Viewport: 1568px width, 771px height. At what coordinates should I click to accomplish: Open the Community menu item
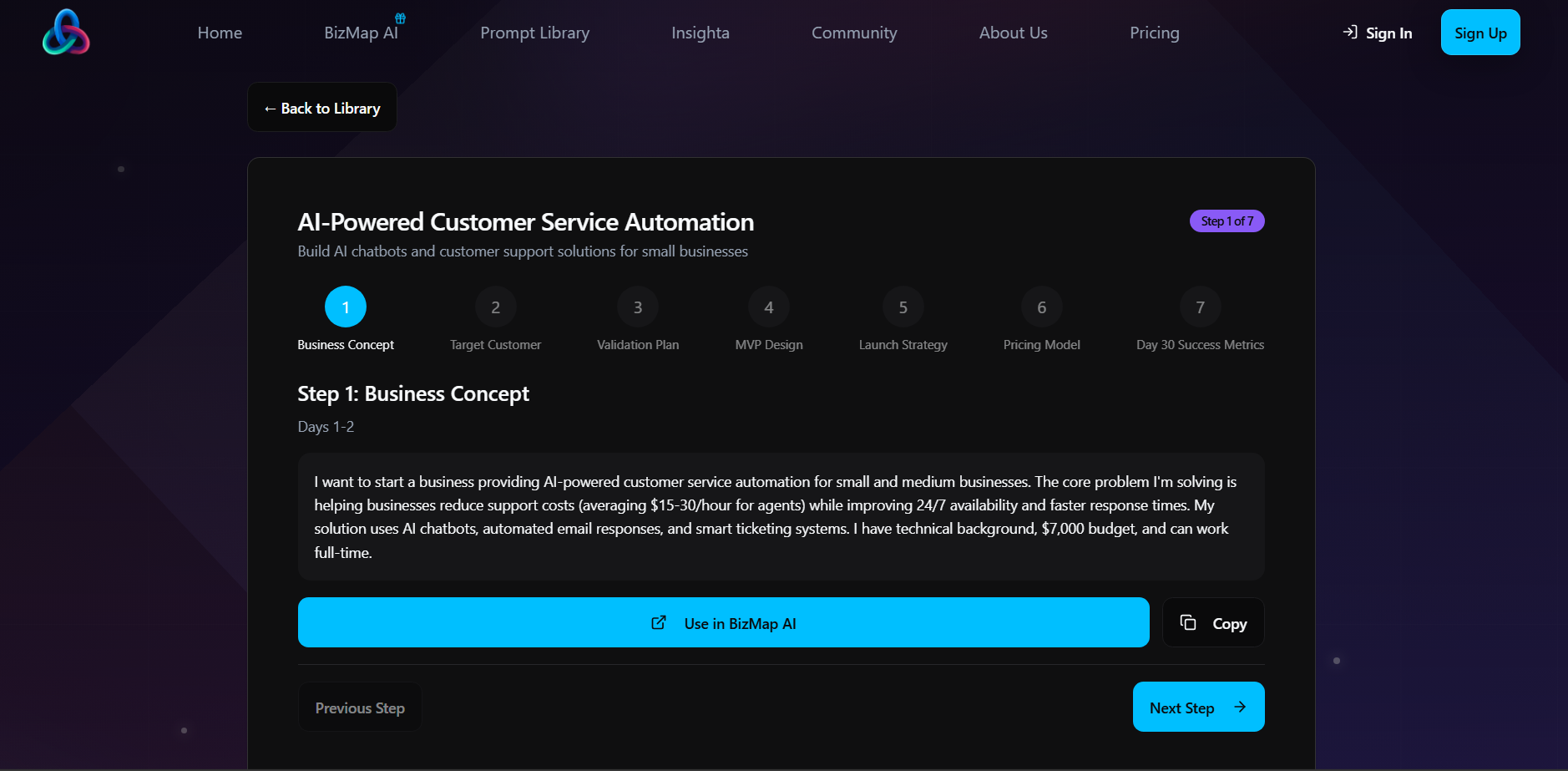click(853, 33)
